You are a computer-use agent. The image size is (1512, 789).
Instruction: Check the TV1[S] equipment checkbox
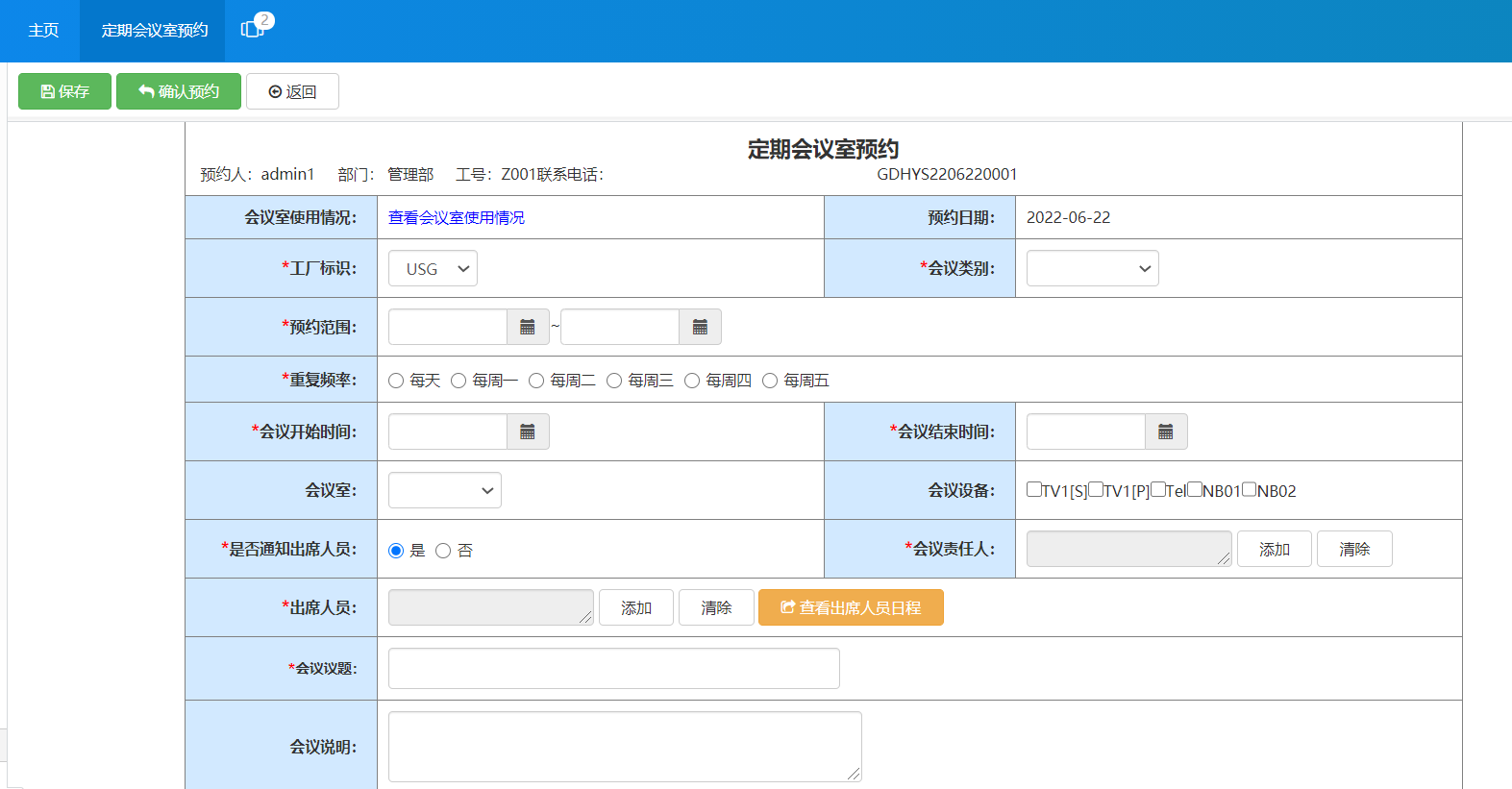[x=1034, y=489]
